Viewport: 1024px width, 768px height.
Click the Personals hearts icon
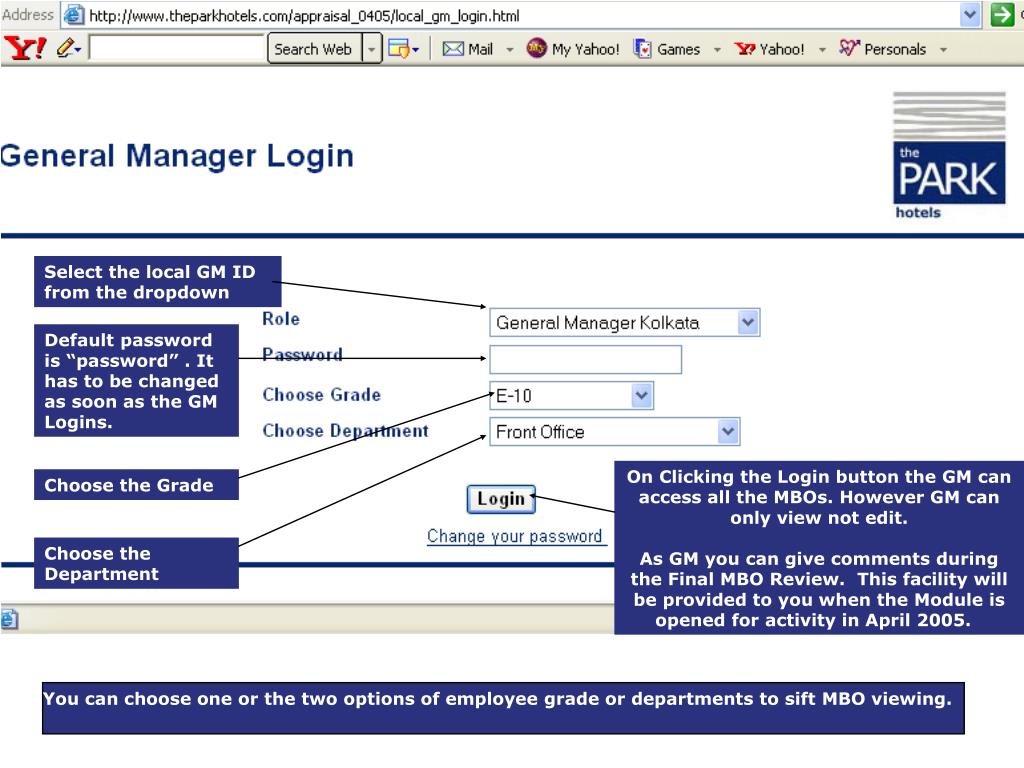[849, 48]
